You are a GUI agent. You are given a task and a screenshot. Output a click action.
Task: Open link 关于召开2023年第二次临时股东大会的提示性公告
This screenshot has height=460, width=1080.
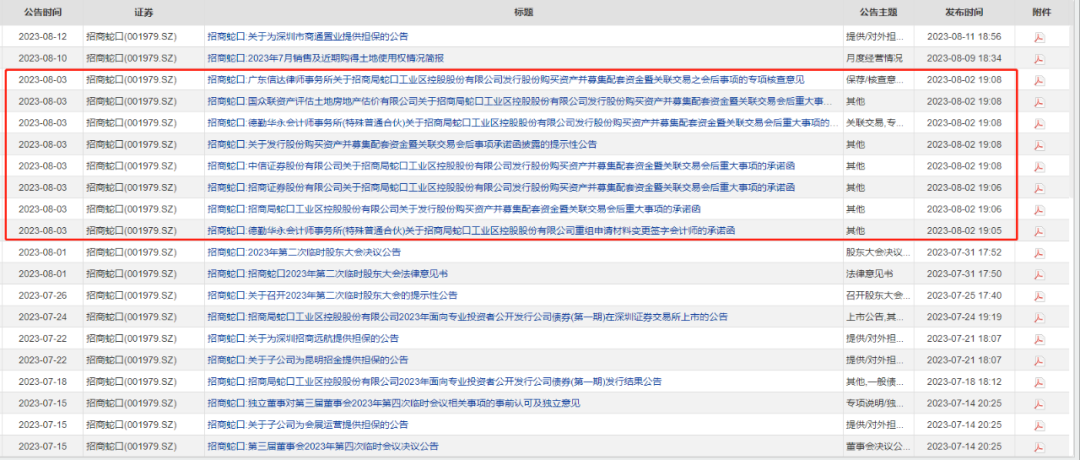[x=332, y=295]
